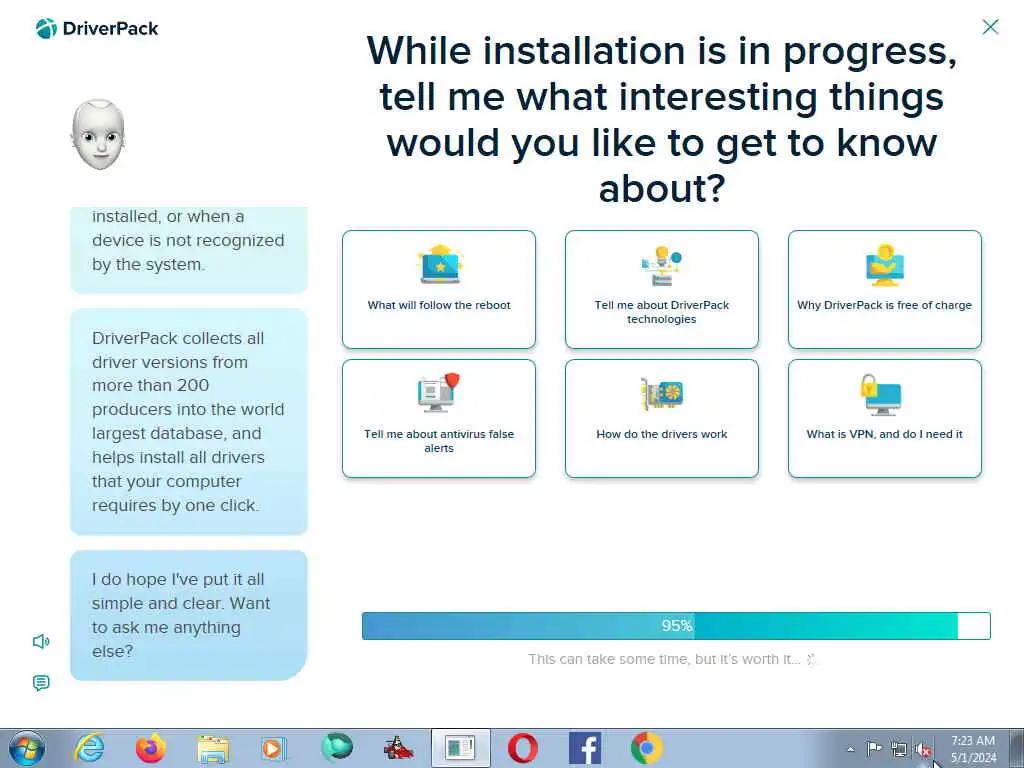Click the DriverPack logo

(x=97, y=28)
